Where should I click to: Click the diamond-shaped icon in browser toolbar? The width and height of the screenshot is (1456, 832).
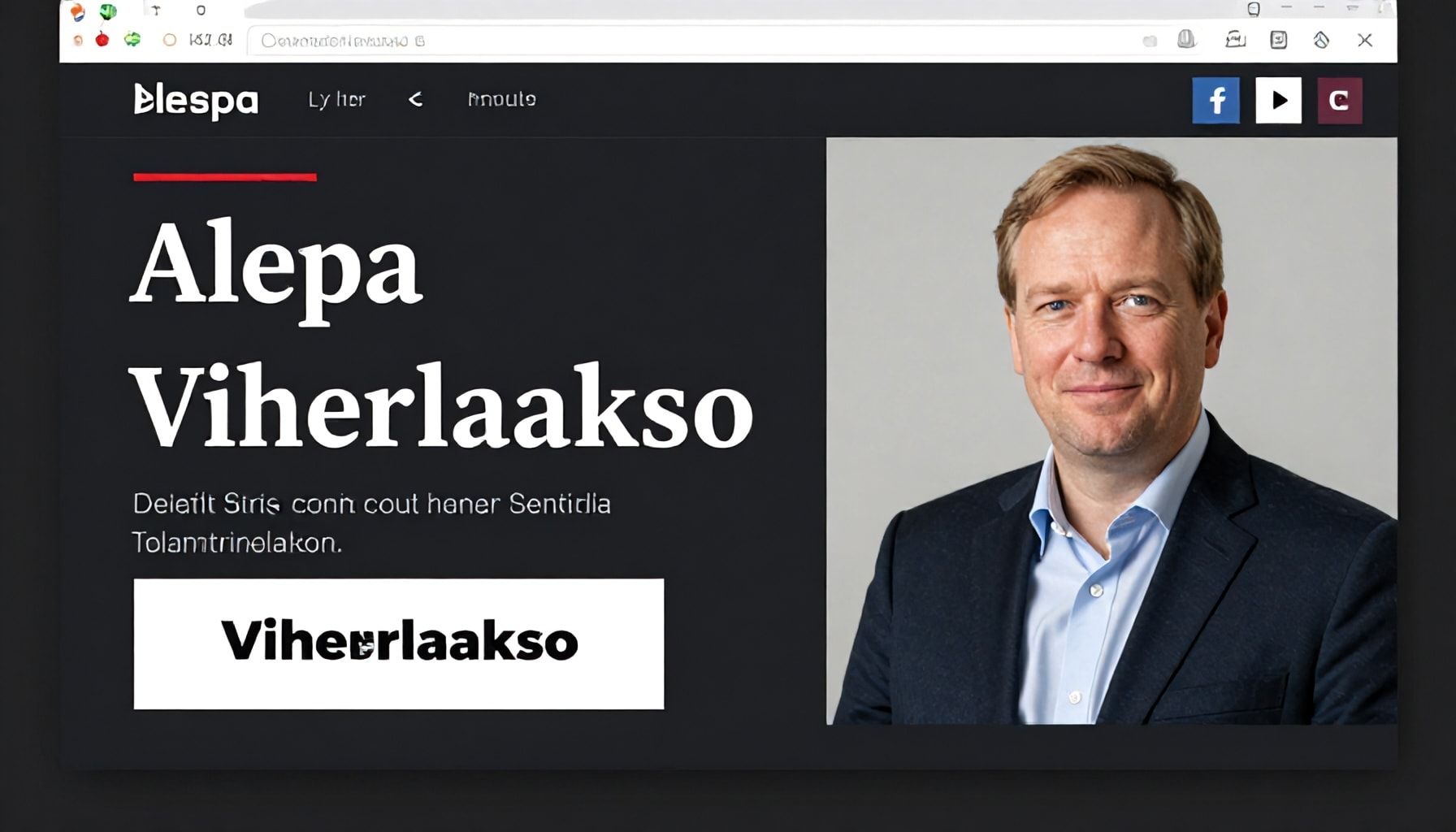1321,40
